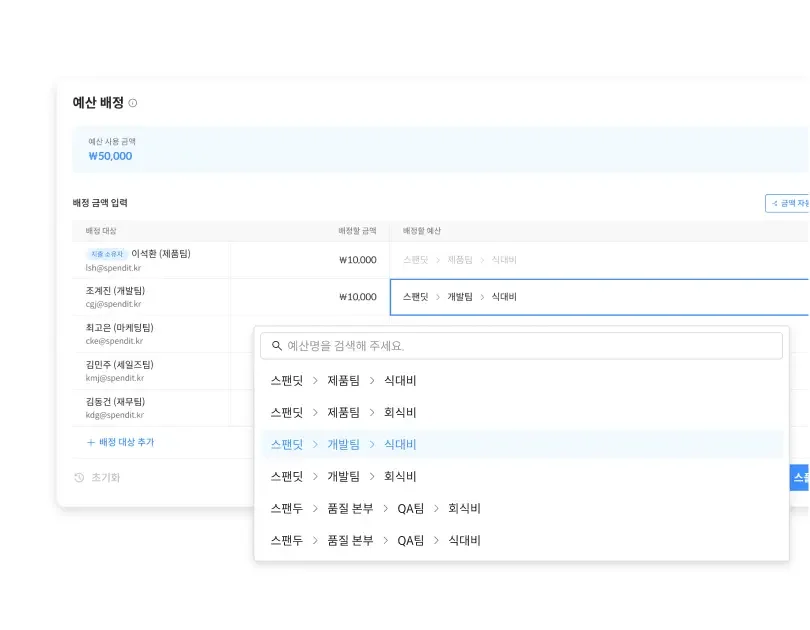This screenshot has height=630, width=810.
Task: Click the plus icon beside 배정 대상 추가
Action: pos(89,442)
